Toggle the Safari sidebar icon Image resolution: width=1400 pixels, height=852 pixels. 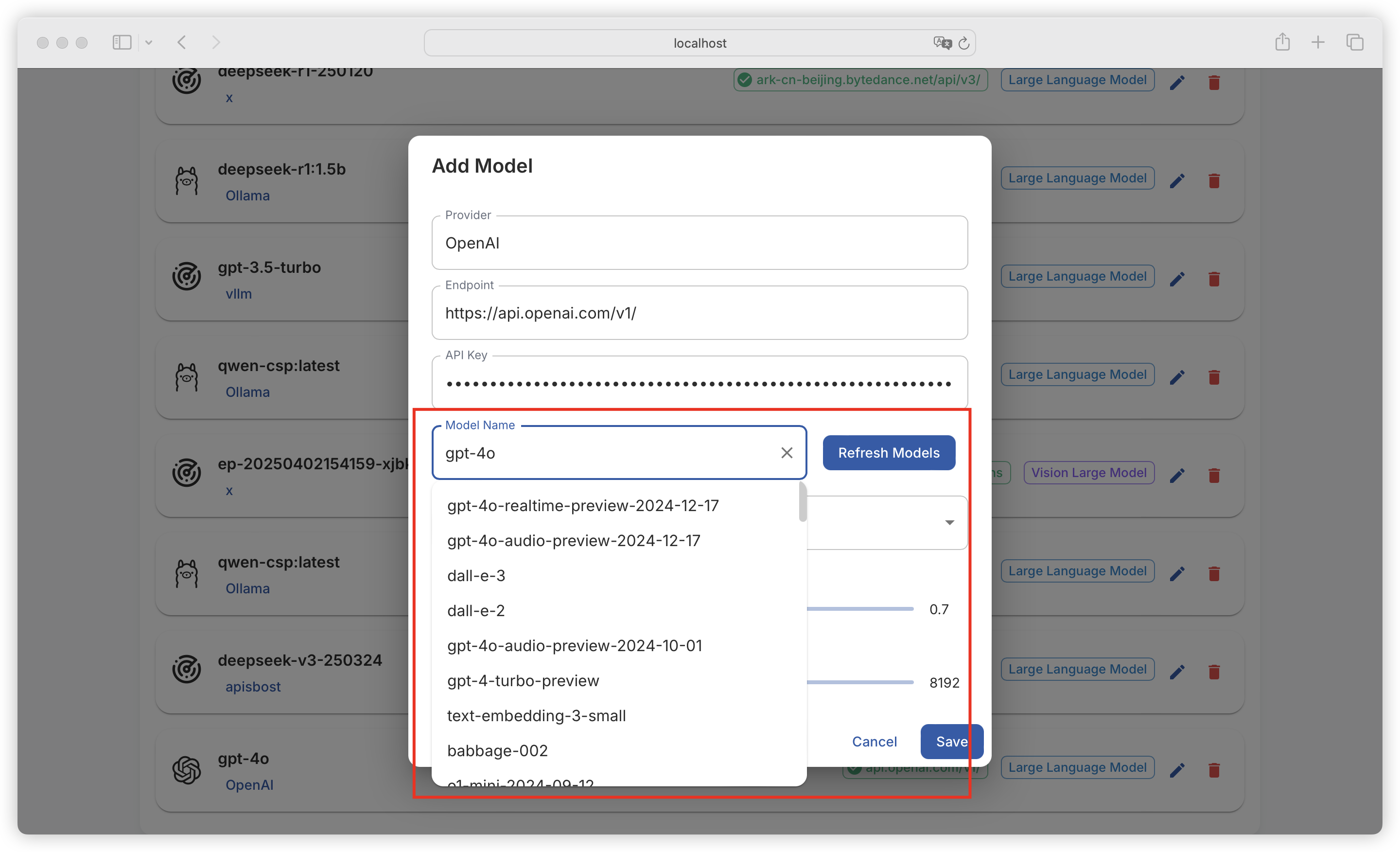pyautogui.click(x=122, y=42)
